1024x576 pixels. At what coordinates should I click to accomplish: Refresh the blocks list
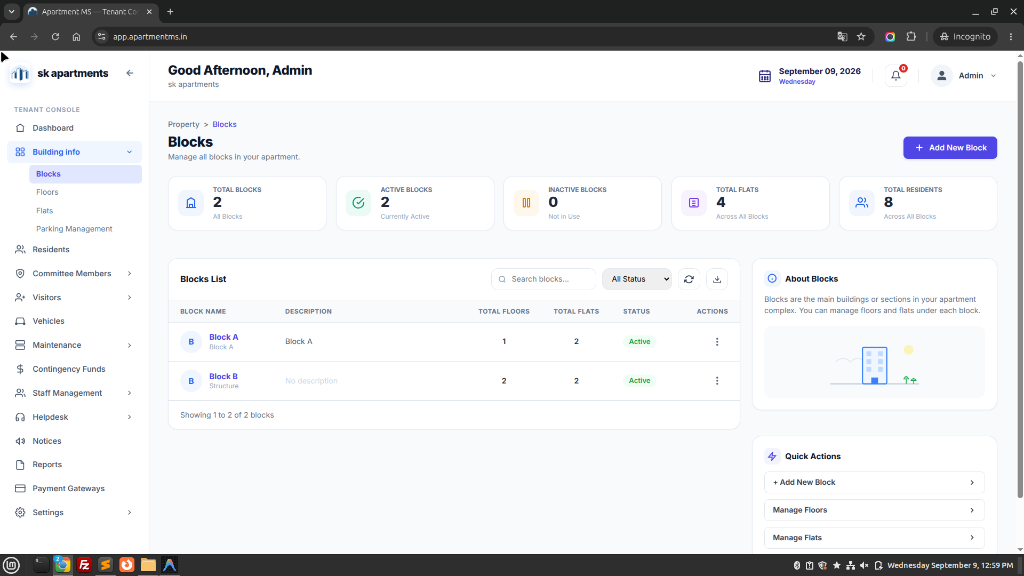point(689,279)
